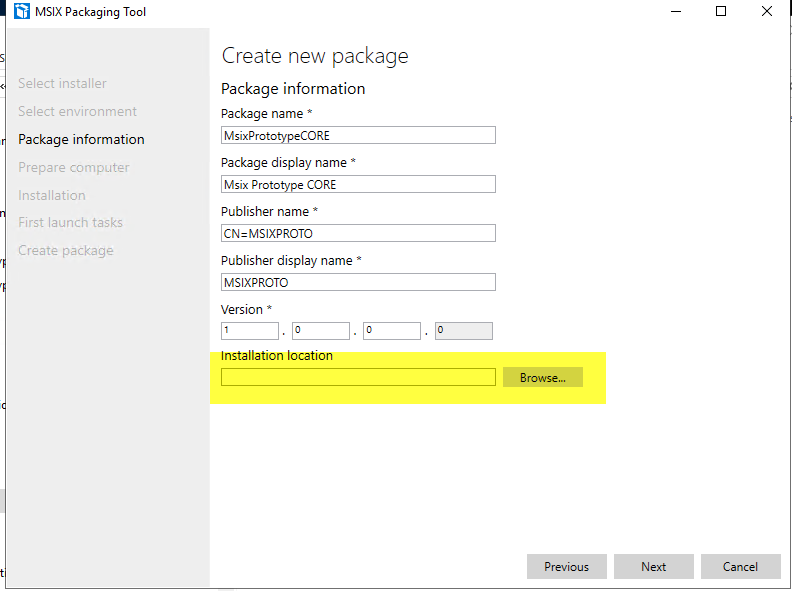The height and width of the screenshot is (591, 792).
Task: Select Package information in sidebar
Action: point(81,139)
